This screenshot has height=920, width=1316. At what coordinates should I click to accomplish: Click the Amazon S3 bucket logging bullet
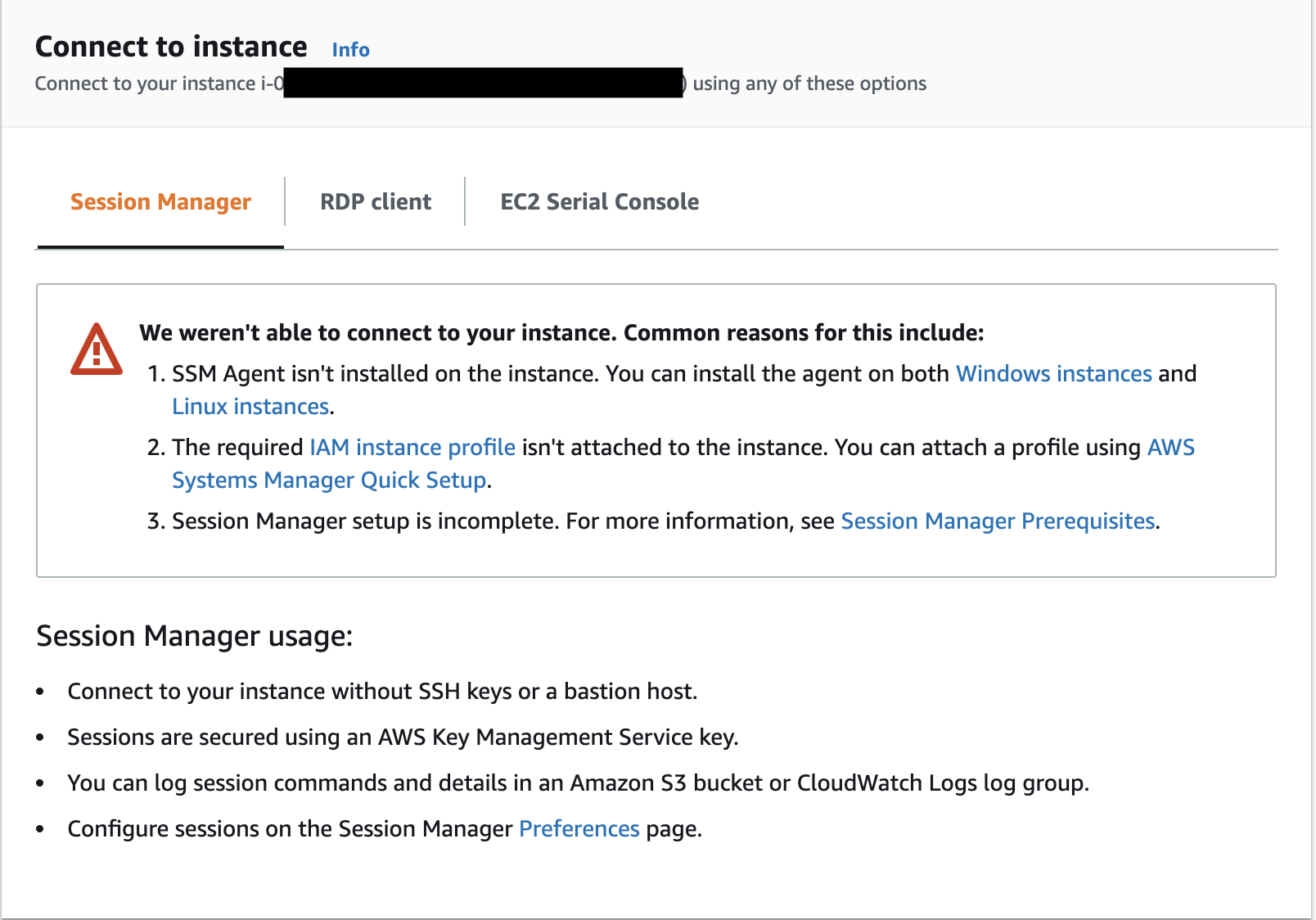(x=578, y=783)
